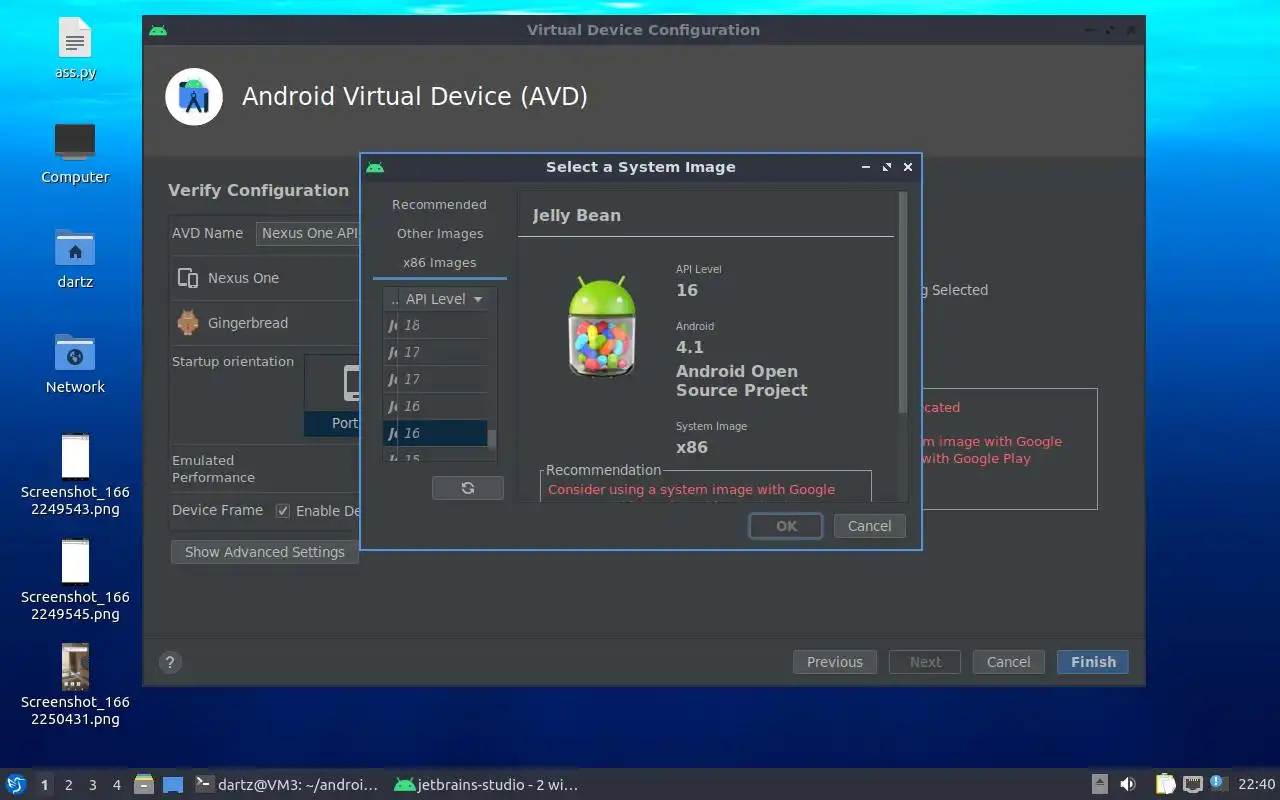This screenshot has width=1280, height=800.
Task: Select Screenshot_1662250431.png on desktop
Action: point(75,685)
